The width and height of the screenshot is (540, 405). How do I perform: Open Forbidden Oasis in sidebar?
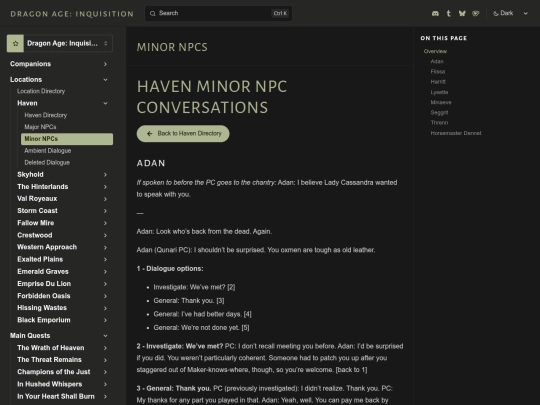pos(44,296)
